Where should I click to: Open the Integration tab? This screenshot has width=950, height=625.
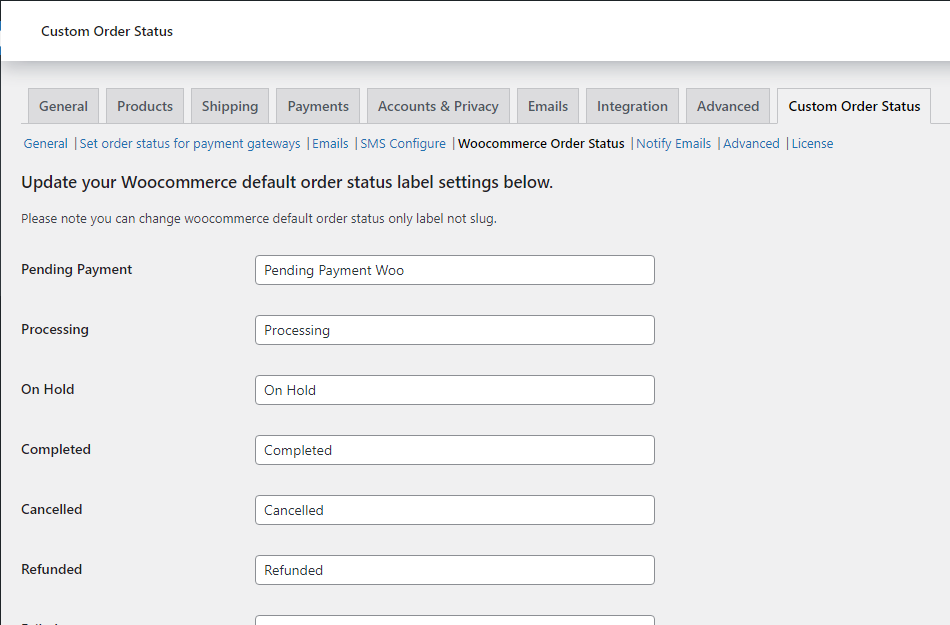(632, 105)
